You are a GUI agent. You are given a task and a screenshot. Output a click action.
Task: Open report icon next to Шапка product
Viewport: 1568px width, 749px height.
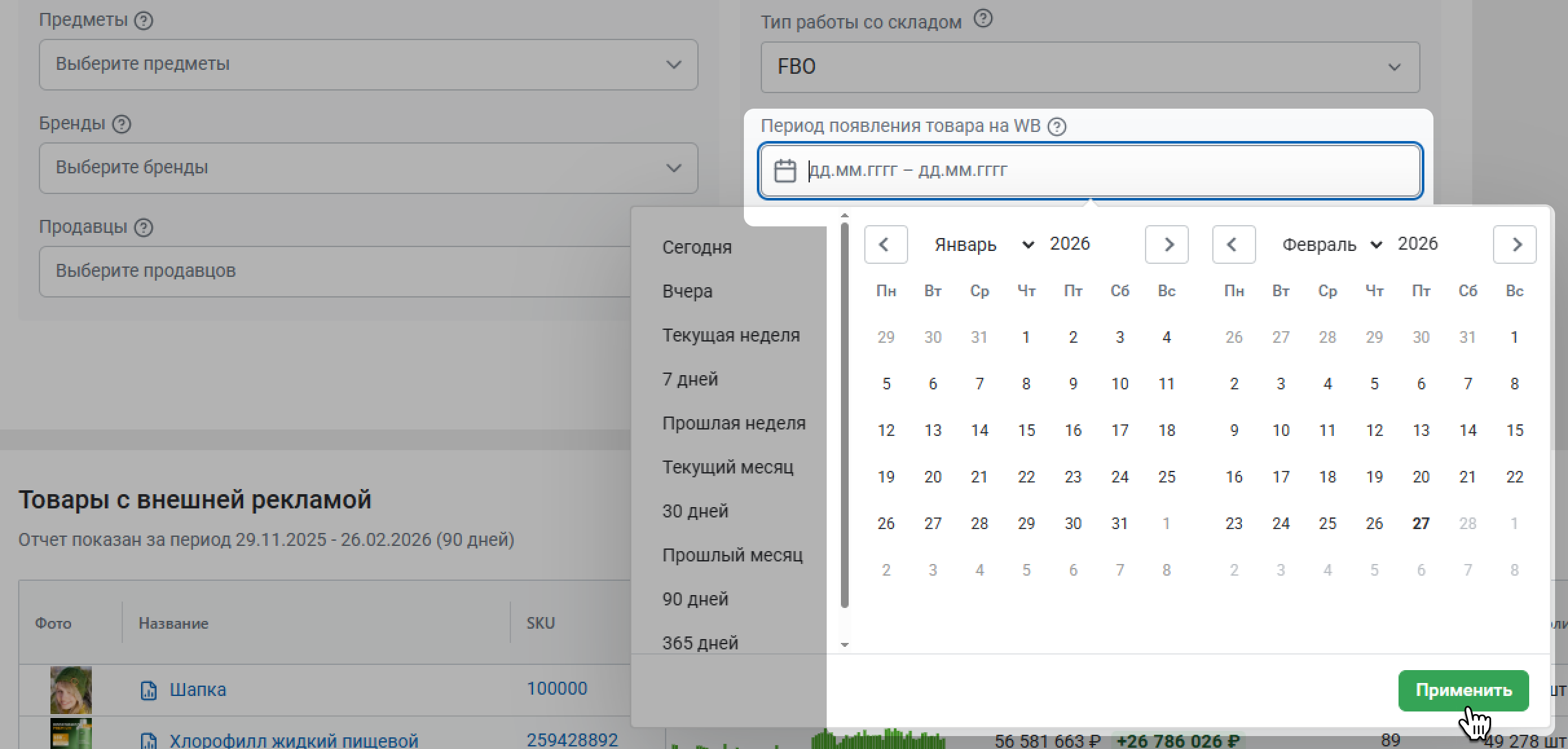(x=149, y=690)
